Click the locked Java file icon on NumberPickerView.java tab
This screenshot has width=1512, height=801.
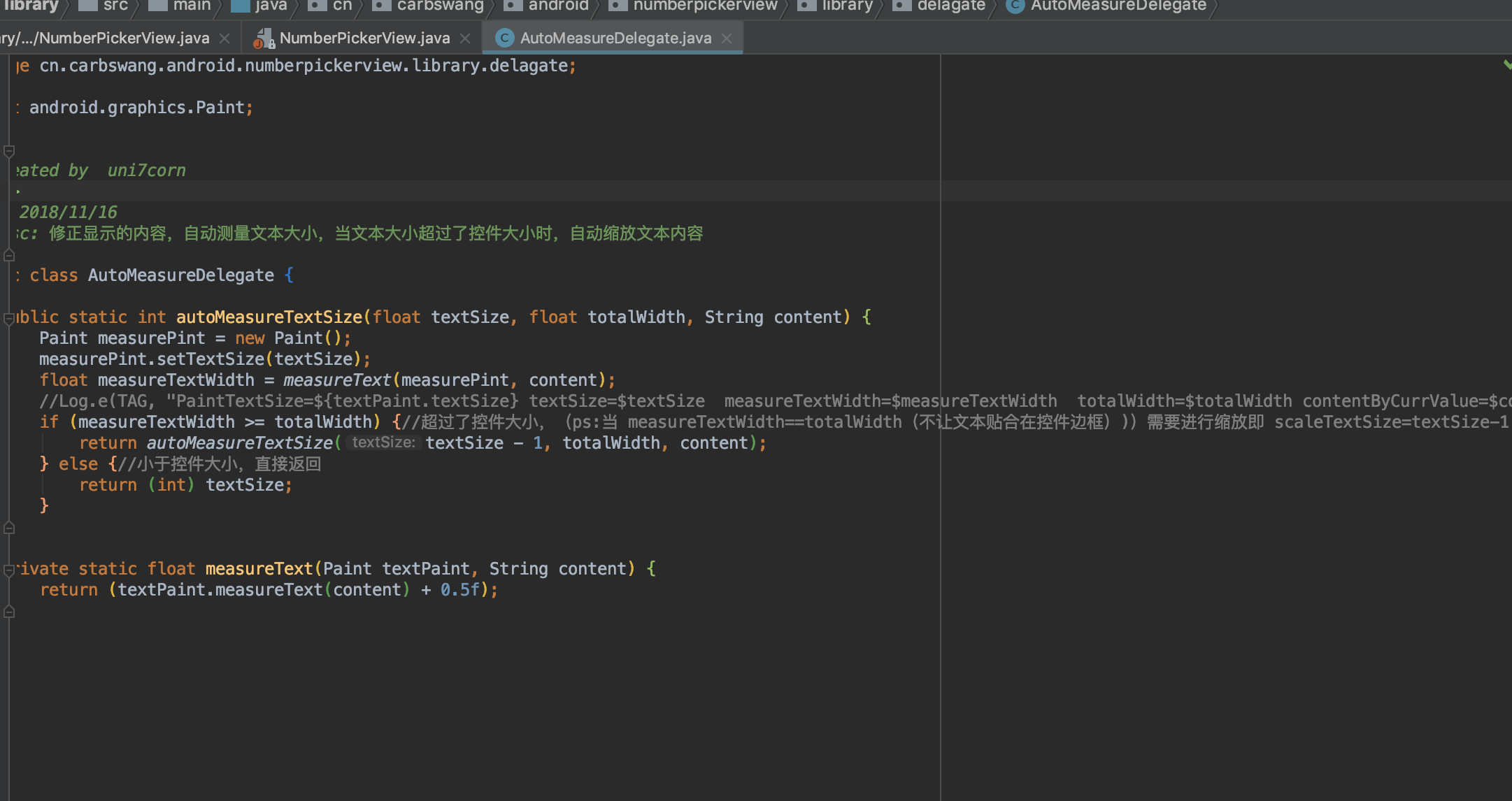click(264, 38)
